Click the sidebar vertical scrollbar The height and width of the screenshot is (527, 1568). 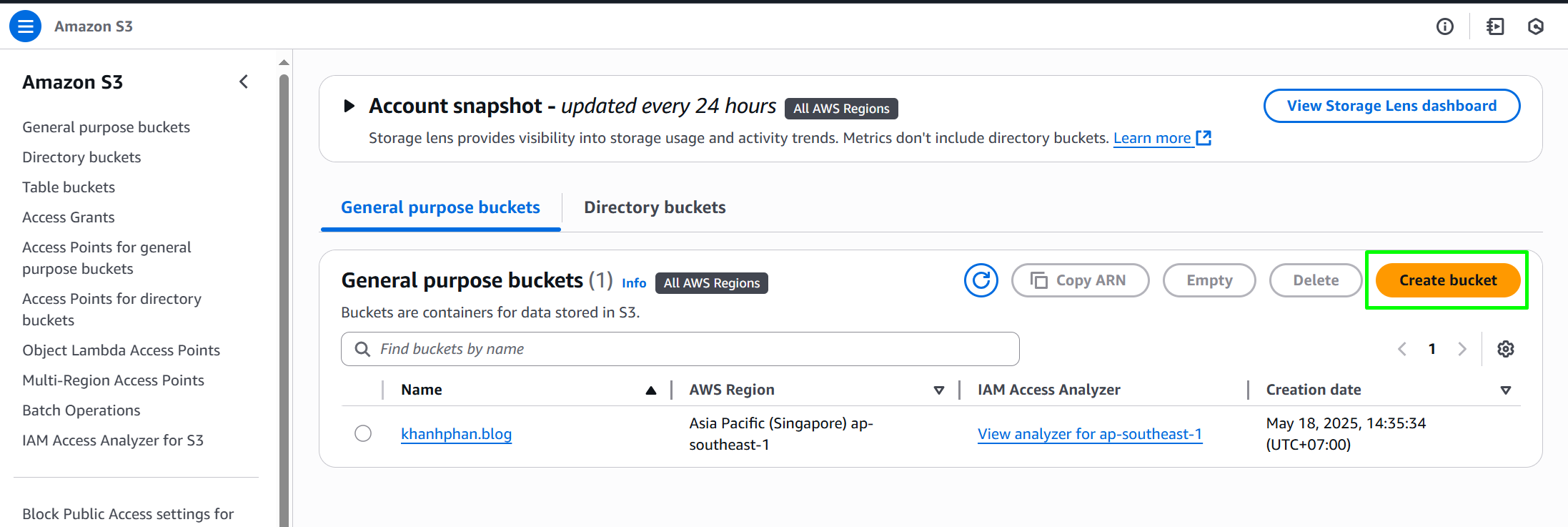tap(284, 300)
